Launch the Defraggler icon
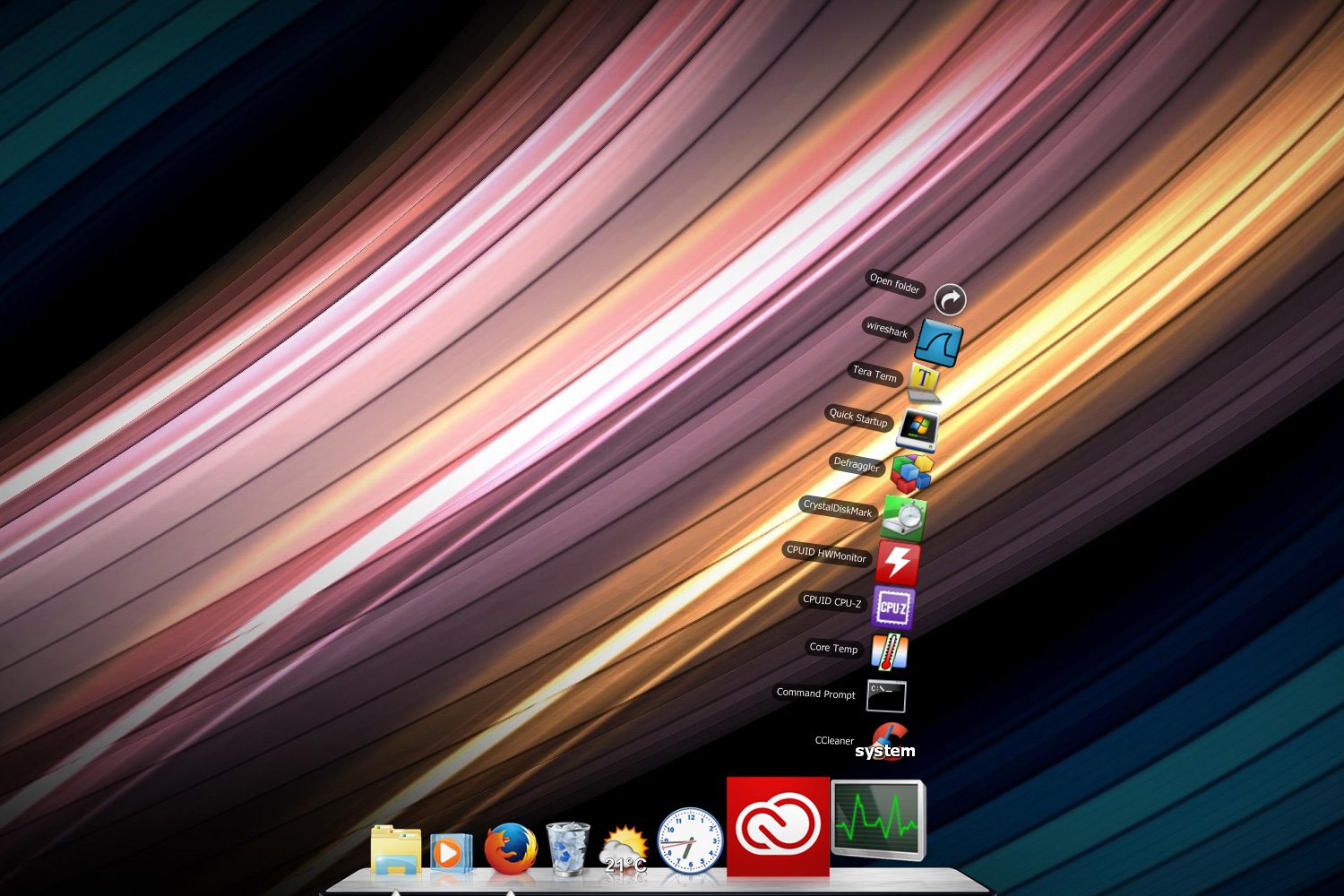This screenshot has width=1344, height=896. click(911, 473)
